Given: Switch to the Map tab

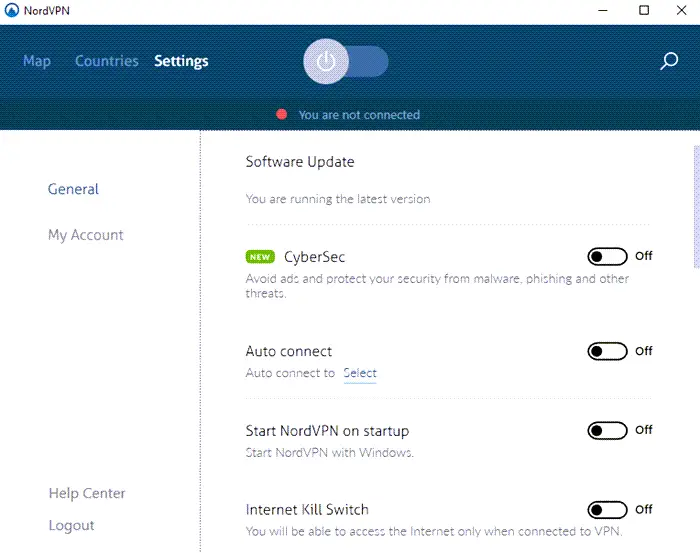Looking at the screenshot, I should [37, 61].
